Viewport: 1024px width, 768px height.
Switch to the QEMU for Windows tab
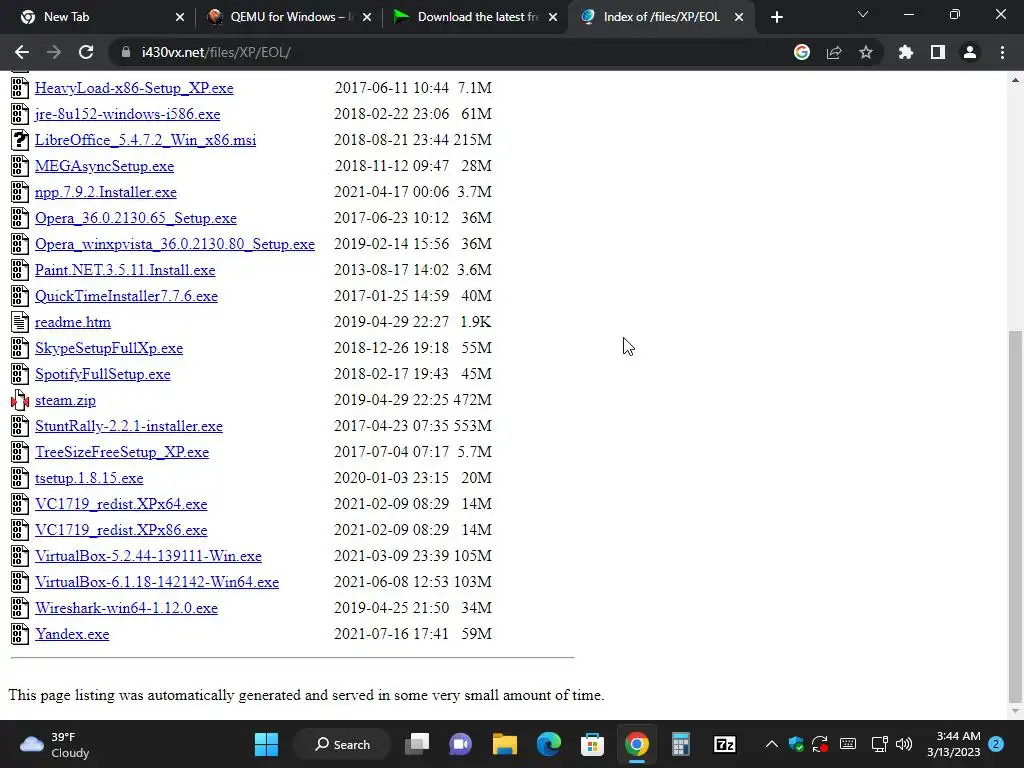click(287, 17)
